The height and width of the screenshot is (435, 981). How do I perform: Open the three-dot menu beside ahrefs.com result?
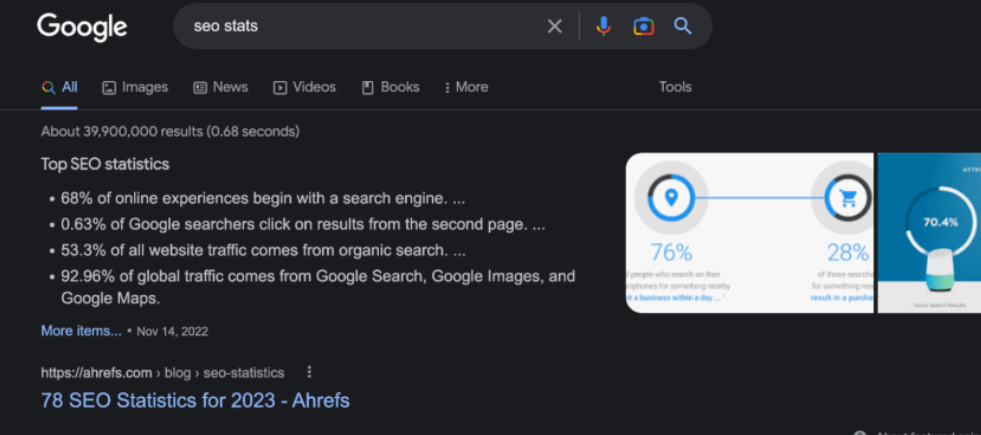308,372
